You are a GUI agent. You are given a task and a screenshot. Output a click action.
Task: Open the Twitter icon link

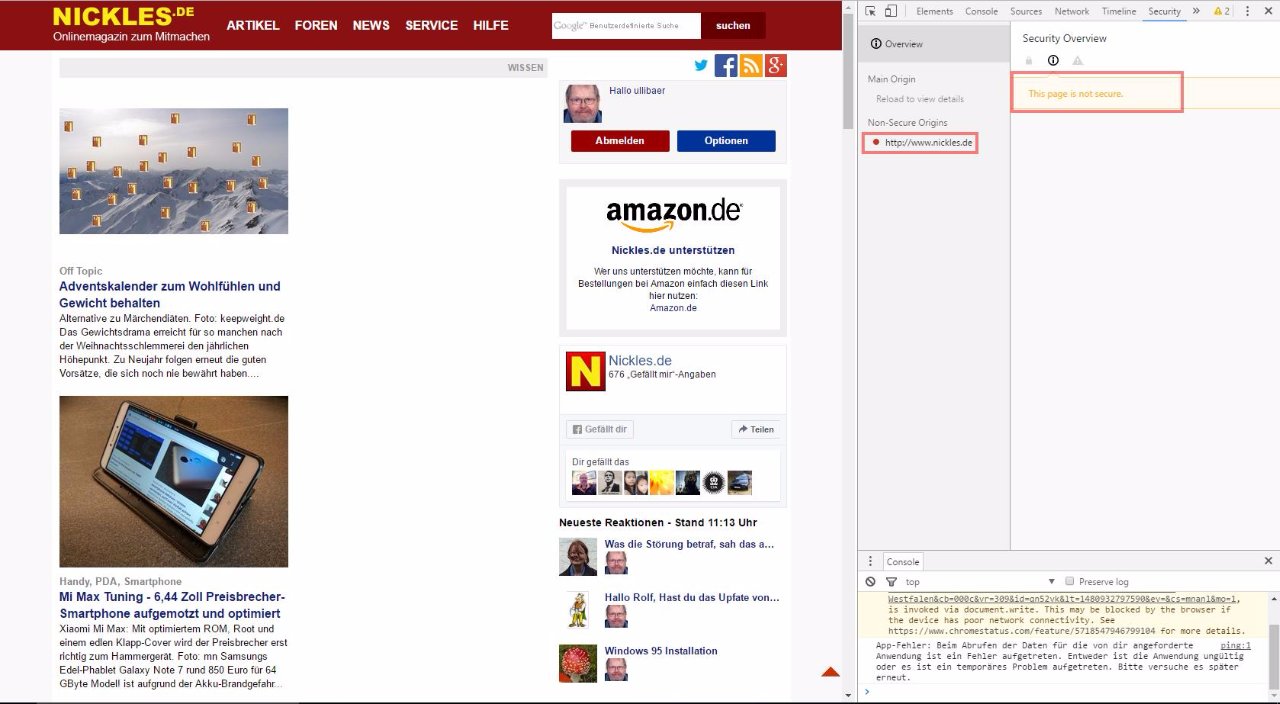pyautogui.click(x=701, y=66)
